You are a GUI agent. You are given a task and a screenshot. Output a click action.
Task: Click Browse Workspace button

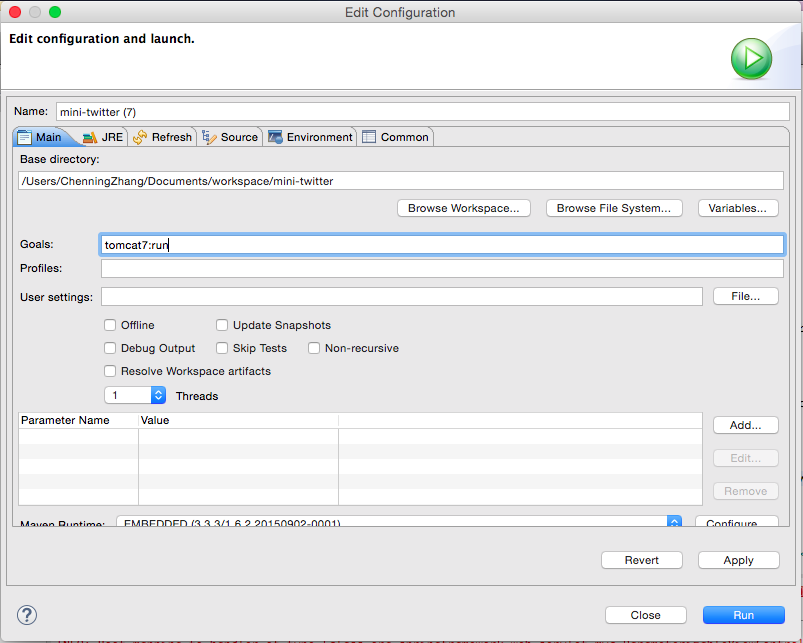463,208
